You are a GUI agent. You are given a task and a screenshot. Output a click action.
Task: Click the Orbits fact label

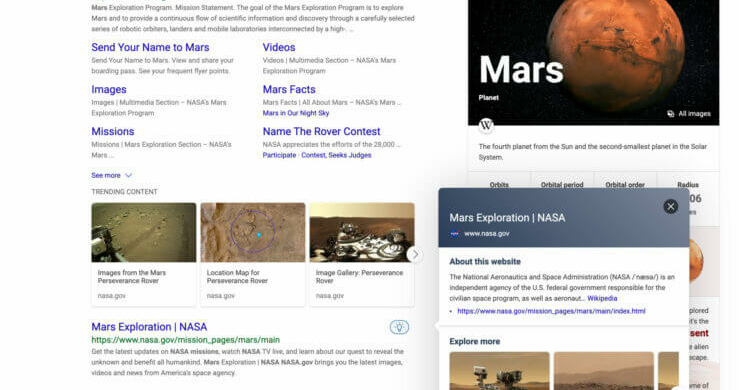click(x=499, y=185)
